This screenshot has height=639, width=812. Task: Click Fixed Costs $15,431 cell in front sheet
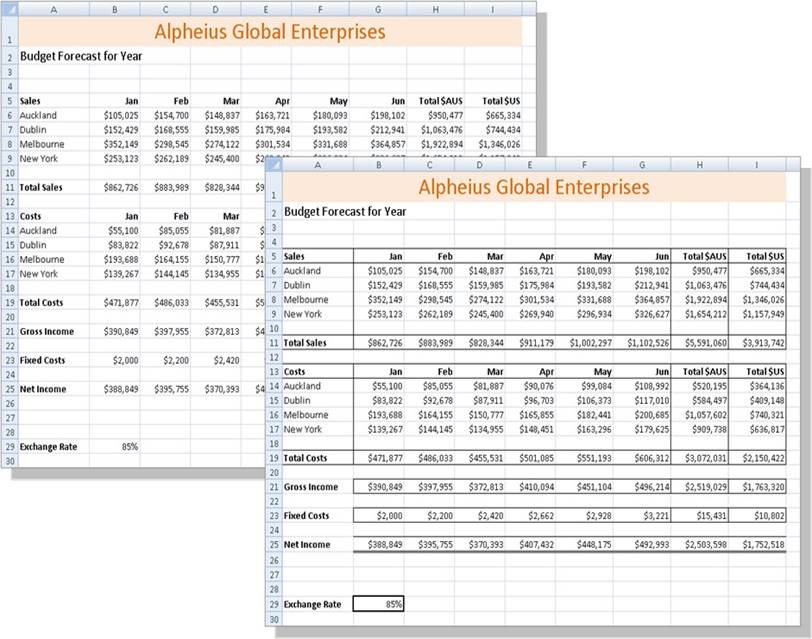699,516
